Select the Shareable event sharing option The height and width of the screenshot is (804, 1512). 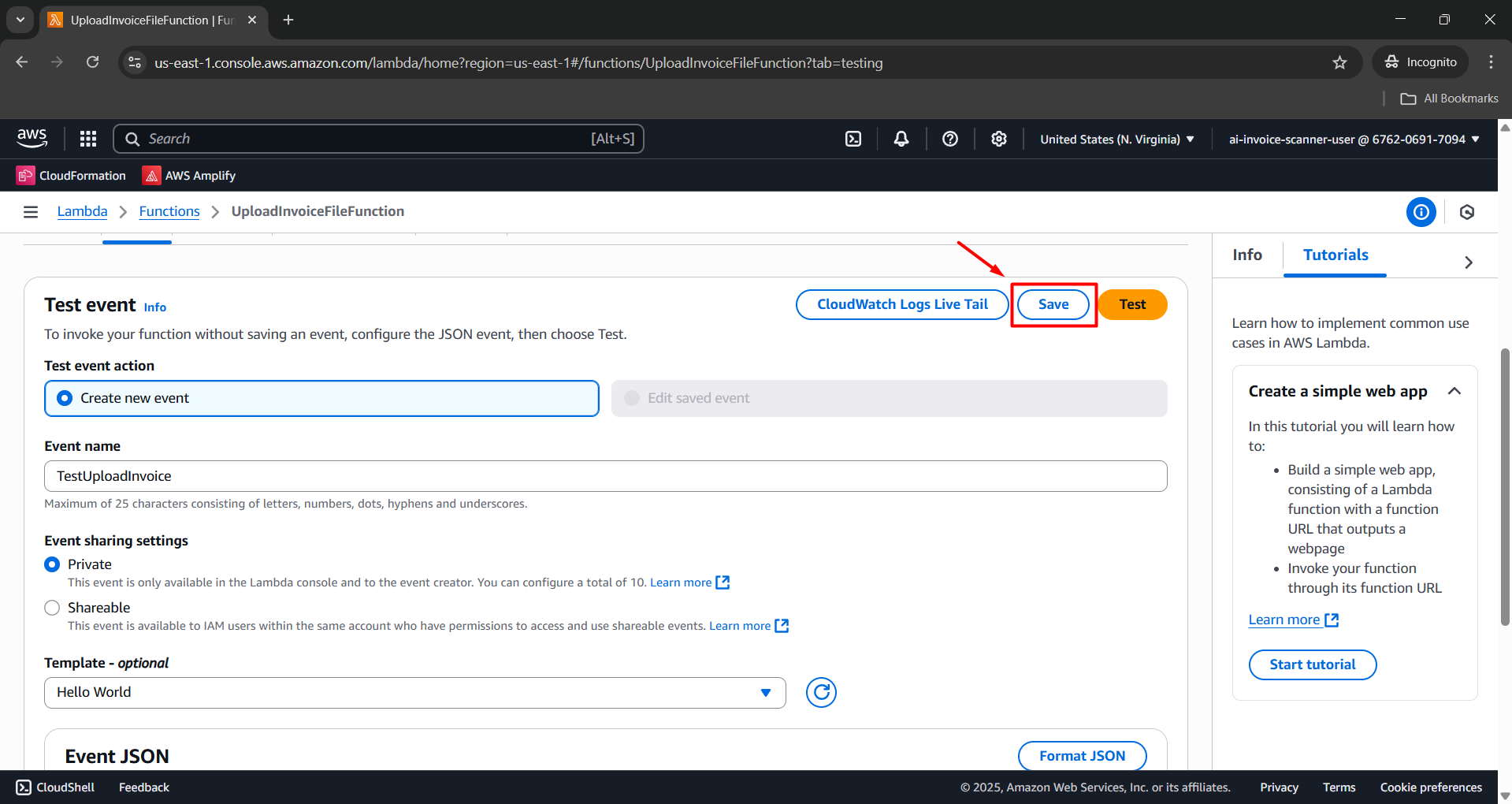pyautogui.click(x=53, y=608)
